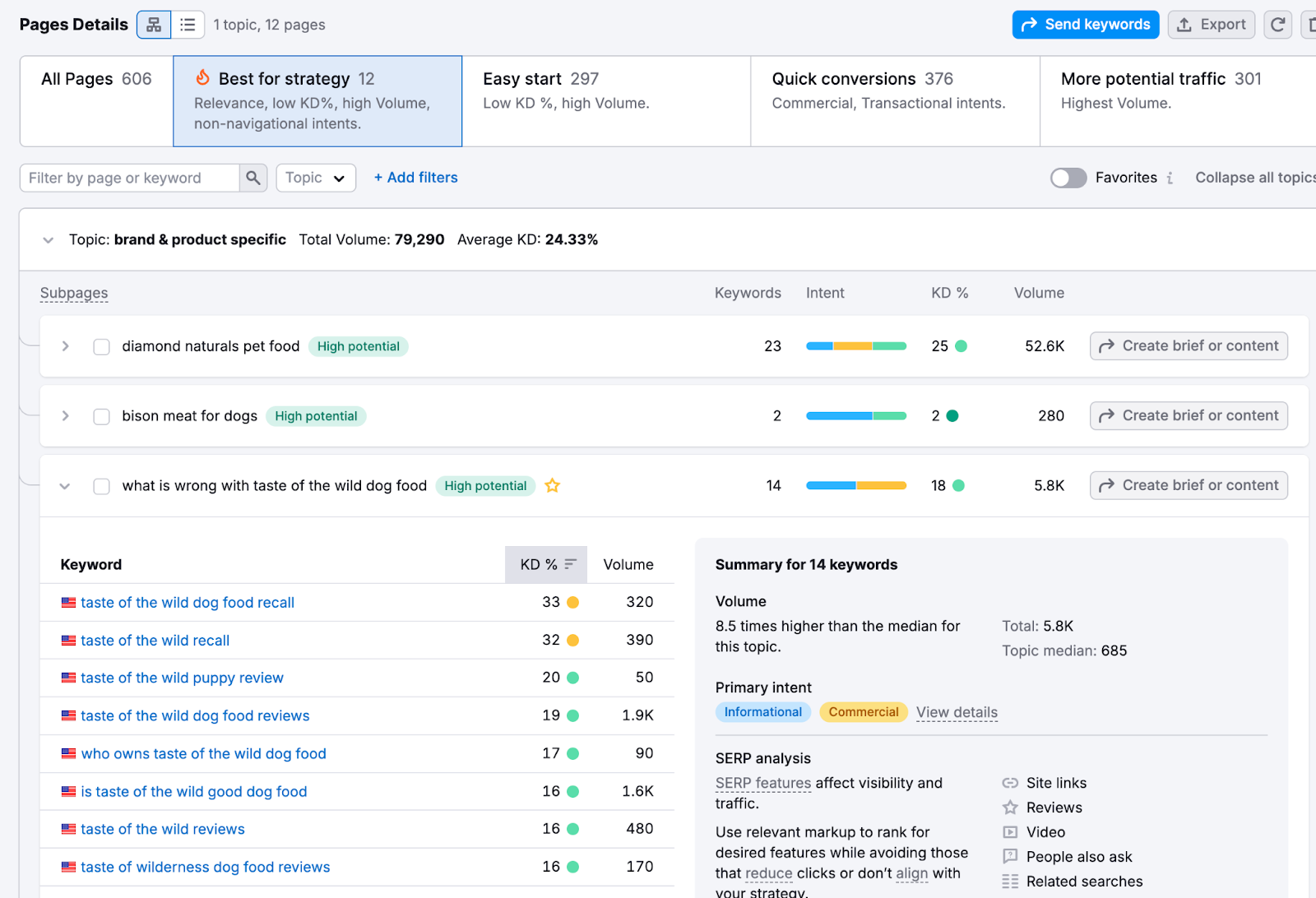Image resolution: width=1316 pixels, height=898 pixels.
Task: Open the Topic dropdown filter
Action: (316, 178)
